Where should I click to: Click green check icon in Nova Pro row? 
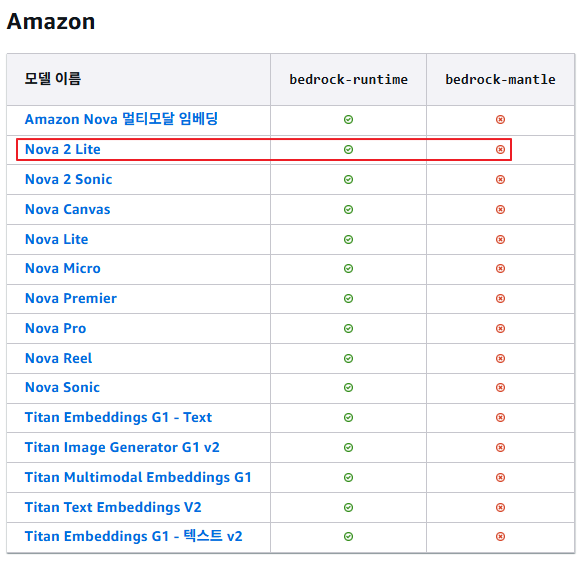pyautogui.click(x=348, y=328)
